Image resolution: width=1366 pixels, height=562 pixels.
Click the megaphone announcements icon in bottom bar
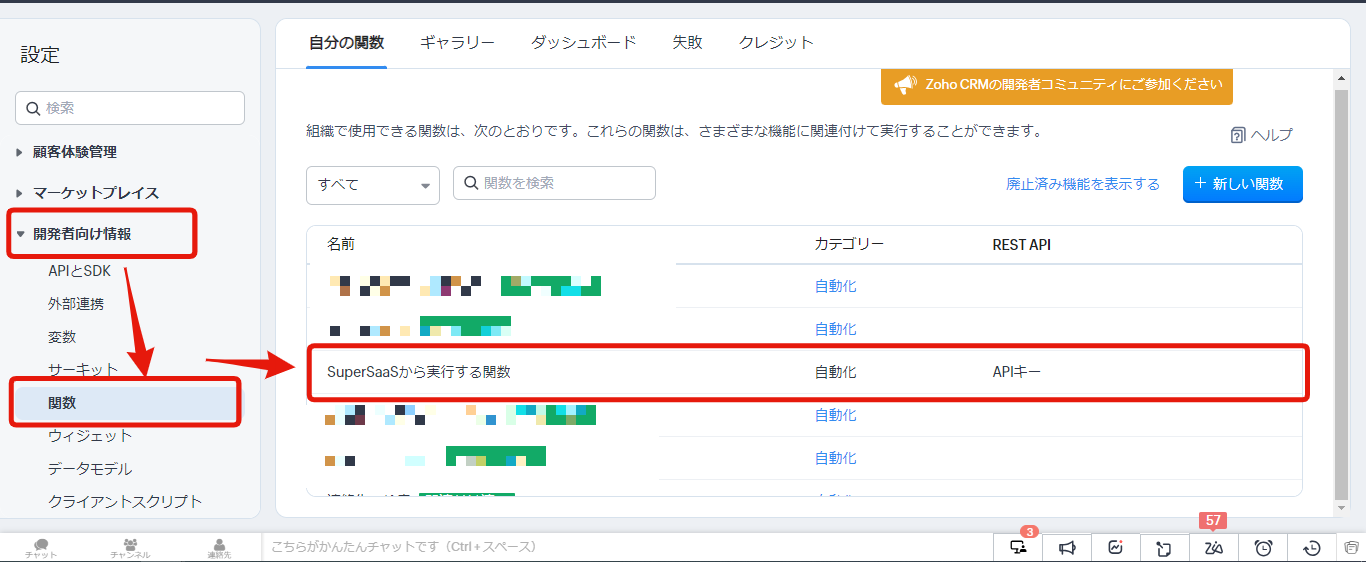(1068, 547)
